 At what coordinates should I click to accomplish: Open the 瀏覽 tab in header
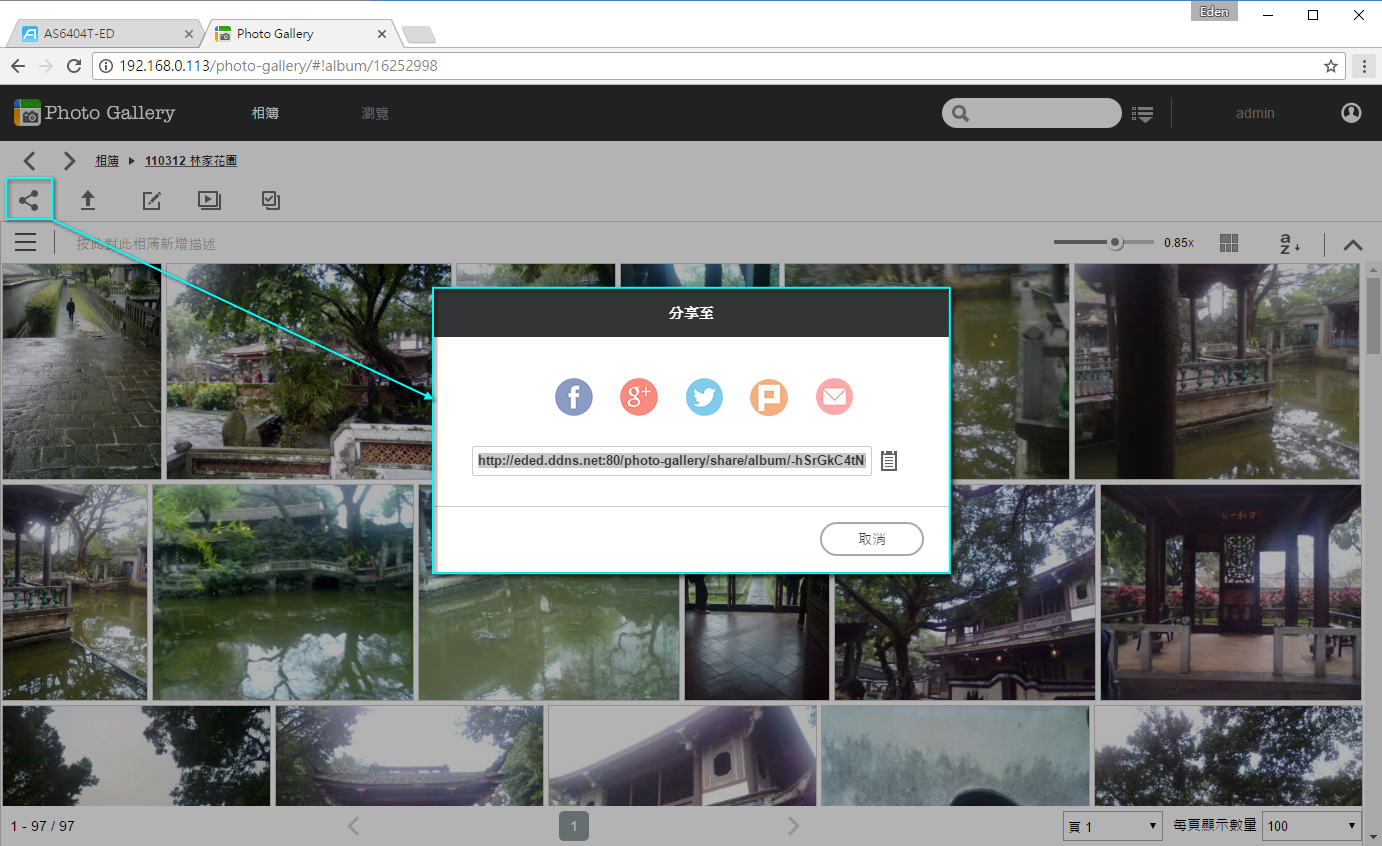pos(375,113)
